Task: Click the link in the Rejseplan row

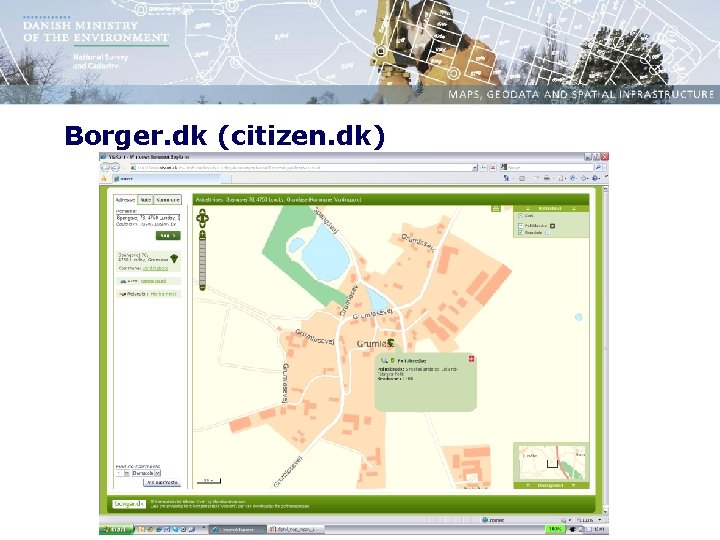Action: 163,294
